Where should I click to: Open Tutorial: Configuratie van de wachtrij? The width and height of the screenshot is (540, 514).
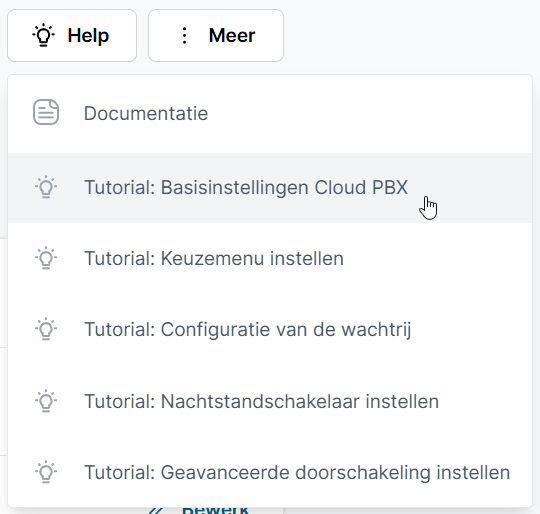pyautogui.click(x=270, y=329)
